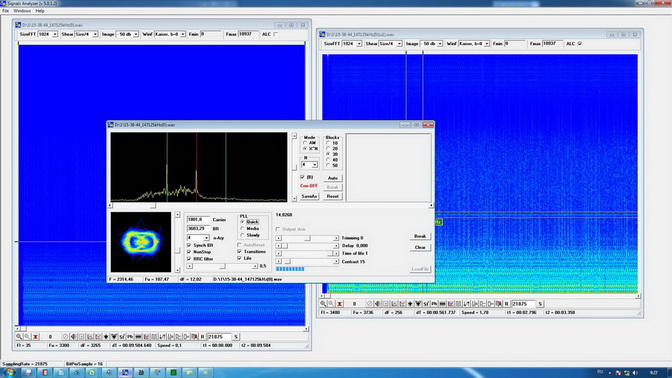Click Ph icon in right window toolbar
The width and height of the screenshot is (672, 378).
tap(435, 304)
